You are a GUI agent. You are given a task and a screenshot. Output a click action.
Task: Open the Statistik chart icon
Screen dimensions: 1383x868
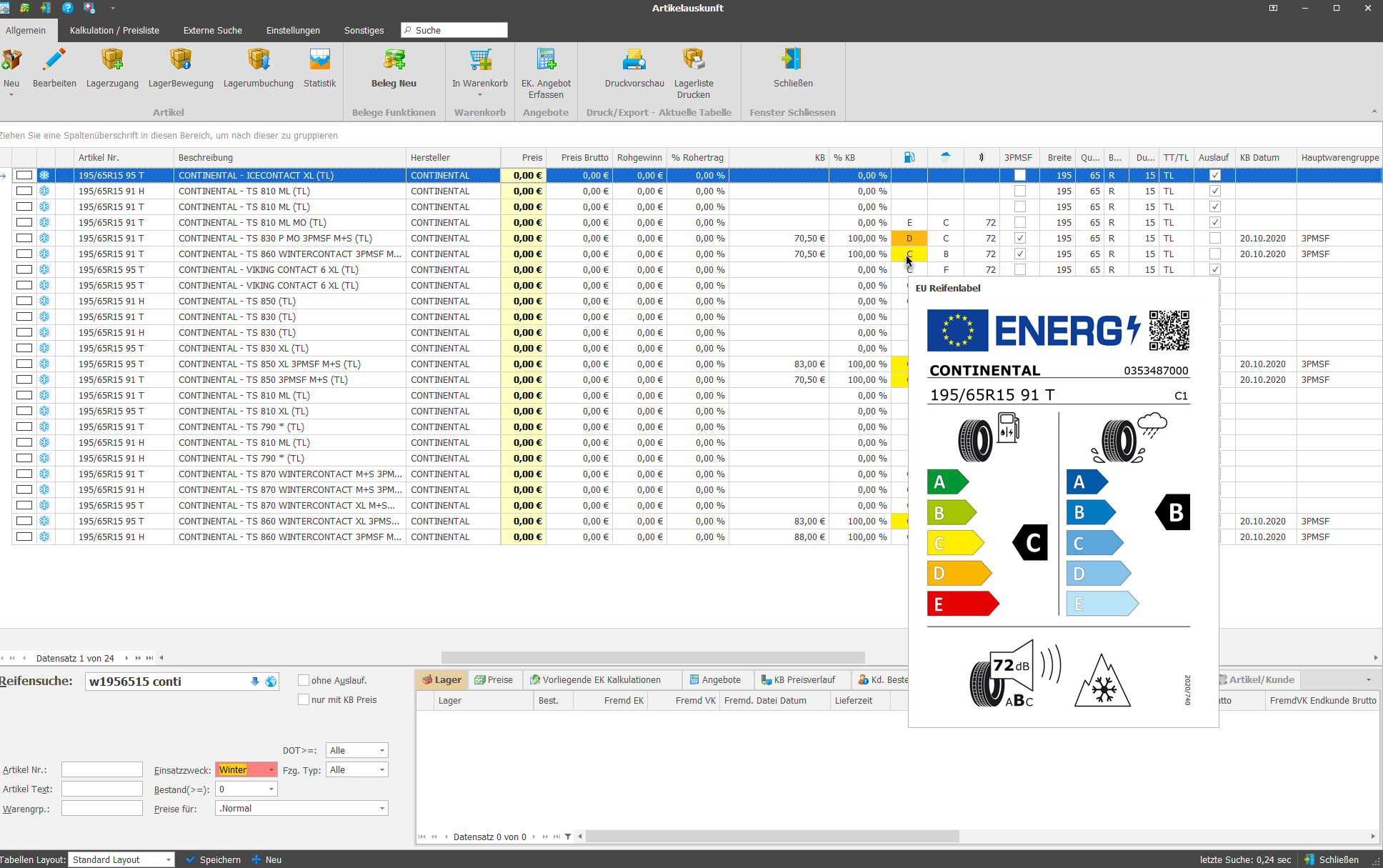319,59
